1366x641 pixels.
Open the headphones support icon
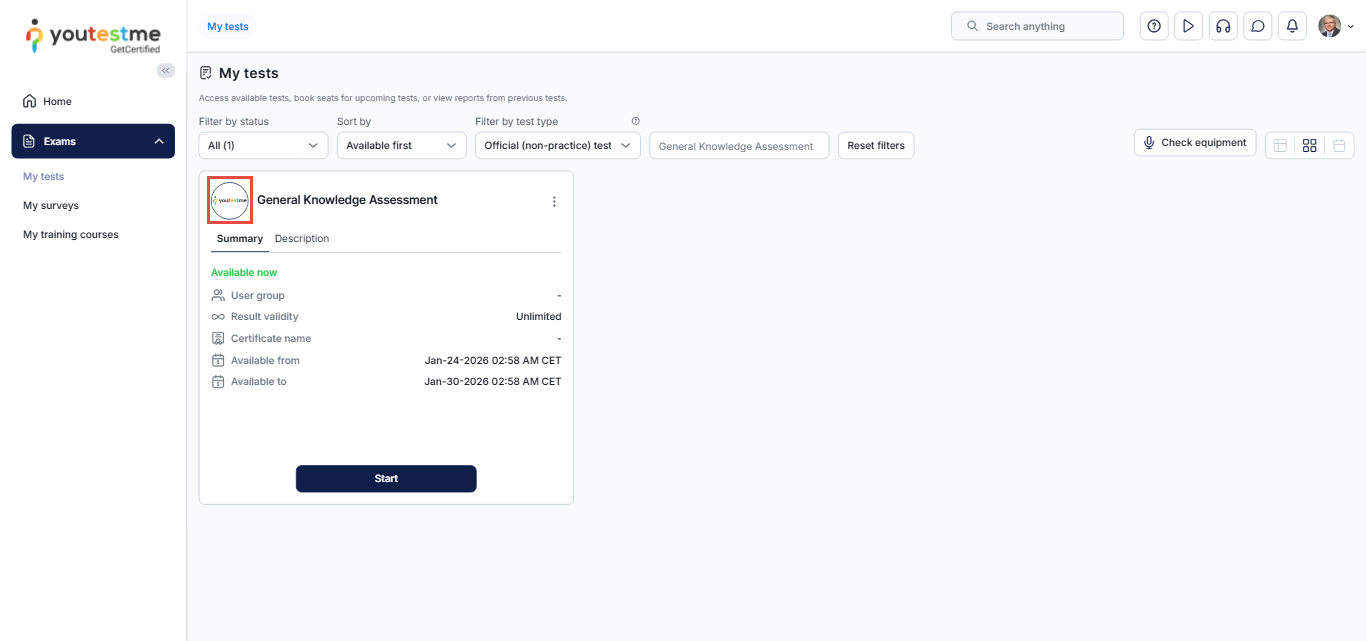[x=1223, y=26]
